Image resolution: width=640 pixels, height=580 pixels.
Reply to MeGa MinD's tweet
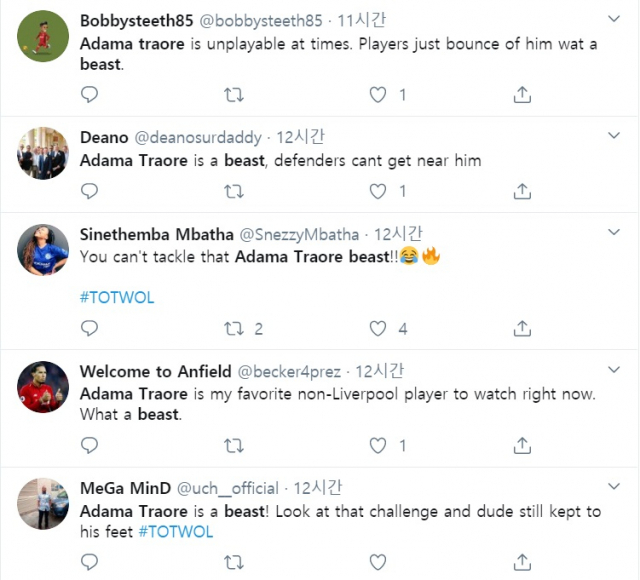[x=89, y=562]
